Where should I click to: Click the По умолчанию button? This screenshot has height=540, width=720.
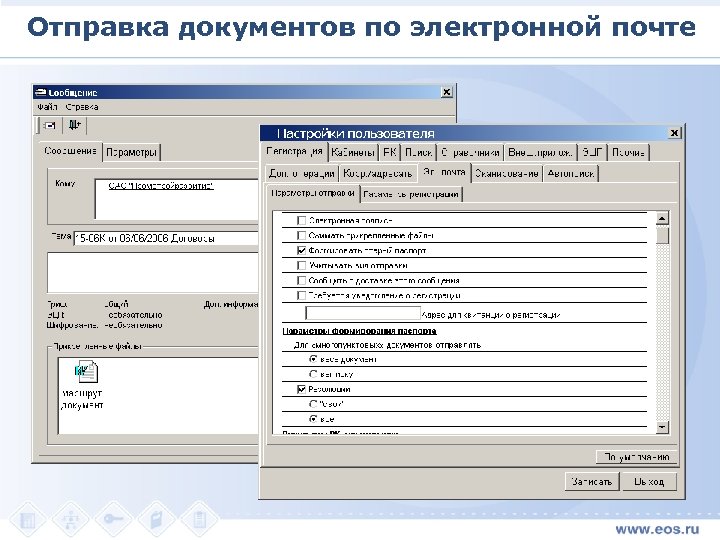point(636,457)
